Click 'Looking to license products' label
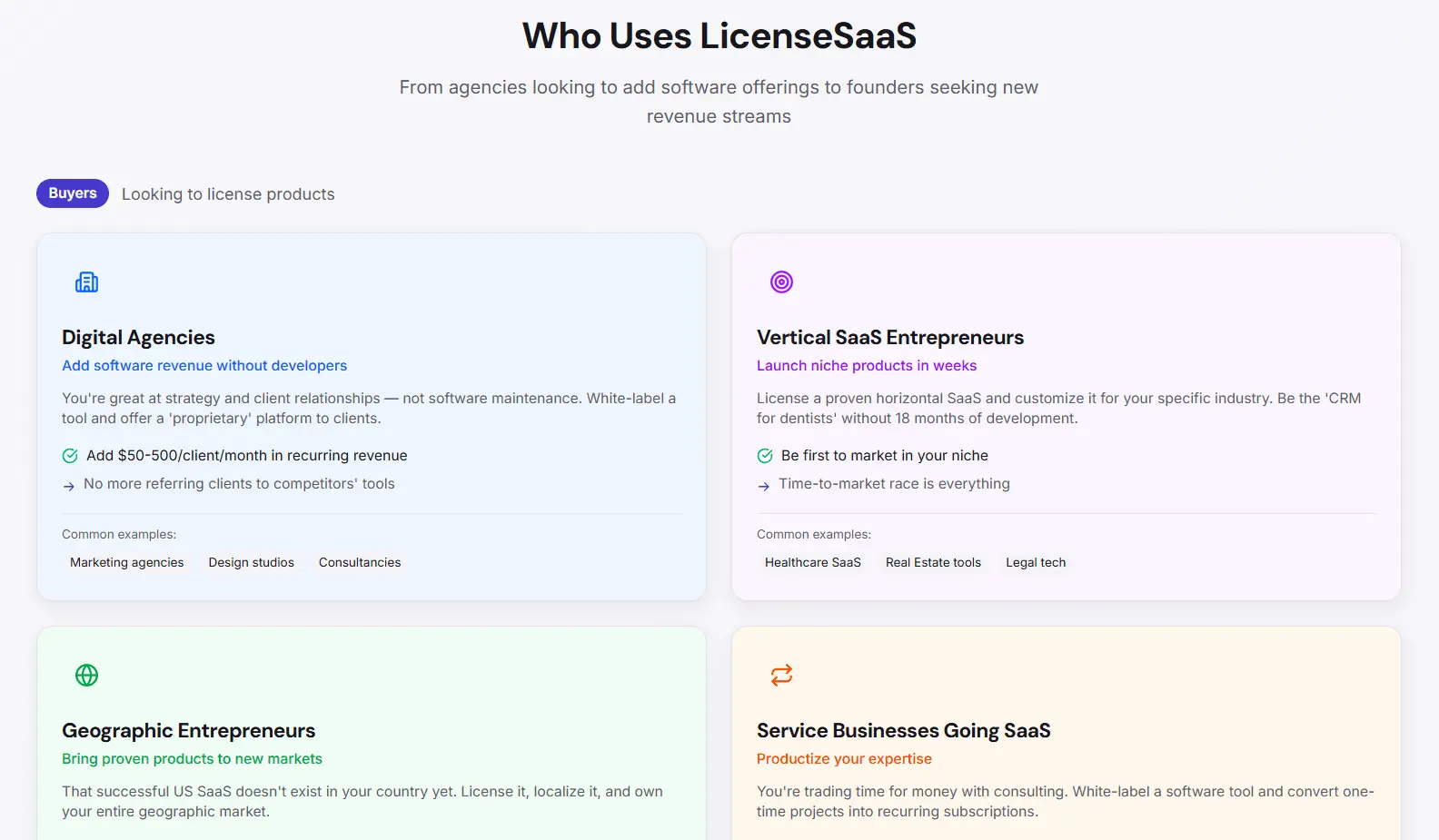This screenshot has width=1439, height=840. 228,194
